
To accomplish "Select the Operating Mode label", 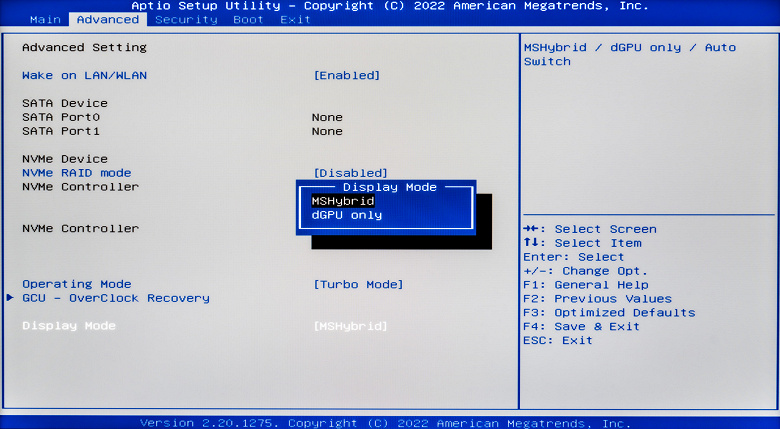I will 77,285.
